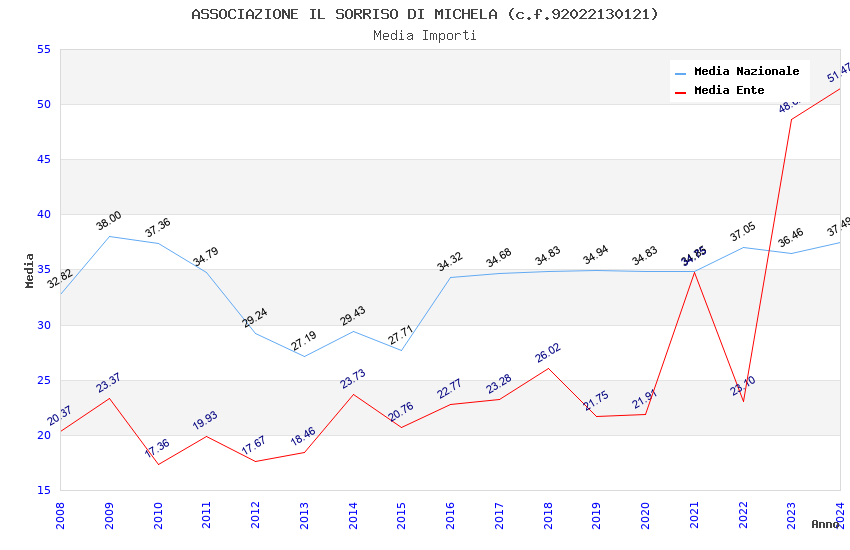Click the 21.91 Ente data label
The width and height of the screenshot is (850, 550).
coord(645,399)
